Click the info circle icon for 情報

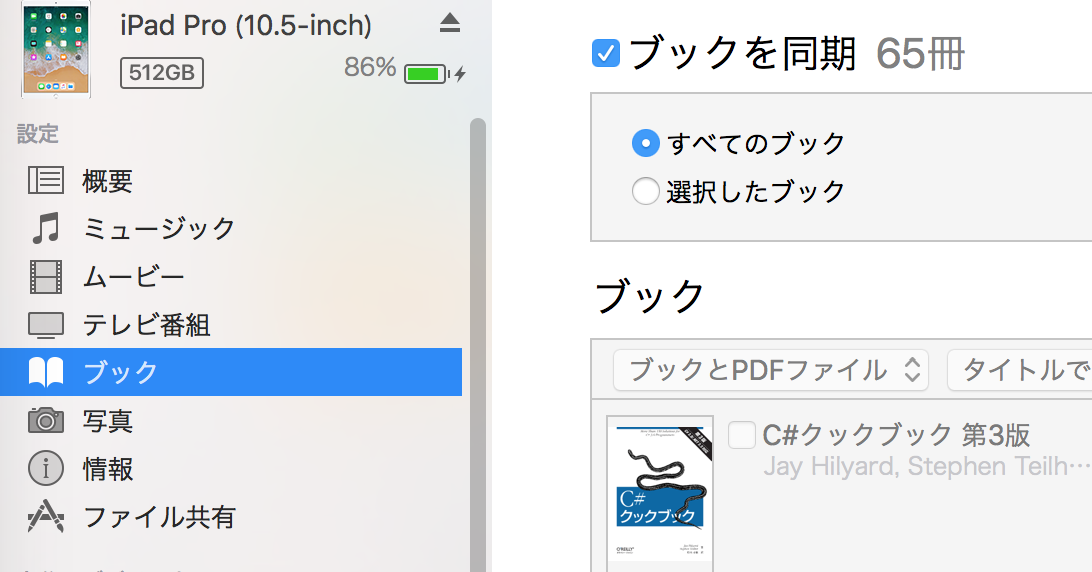coord(46,468)
